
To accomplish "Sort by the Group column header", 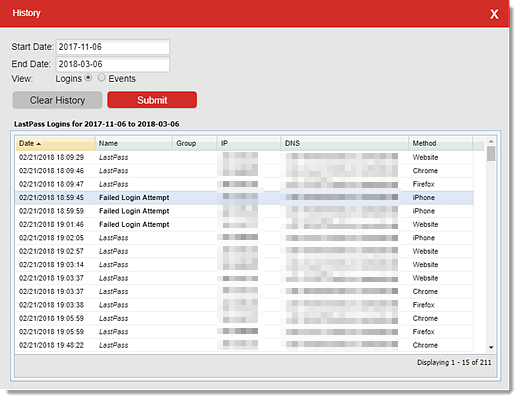I will pyautogui.click(x=195, y=144).
